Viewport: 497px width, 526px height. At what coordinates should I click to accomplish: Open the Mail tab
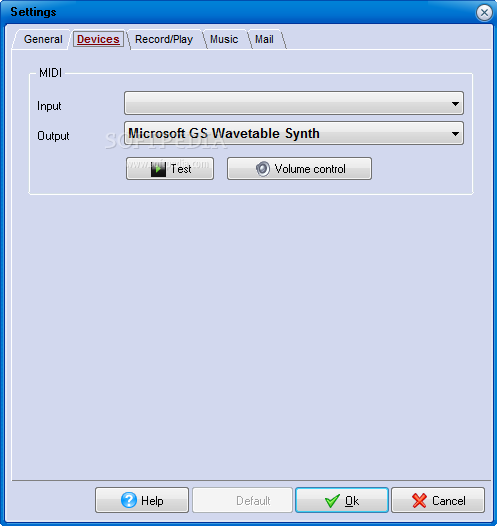pos(264,39)
